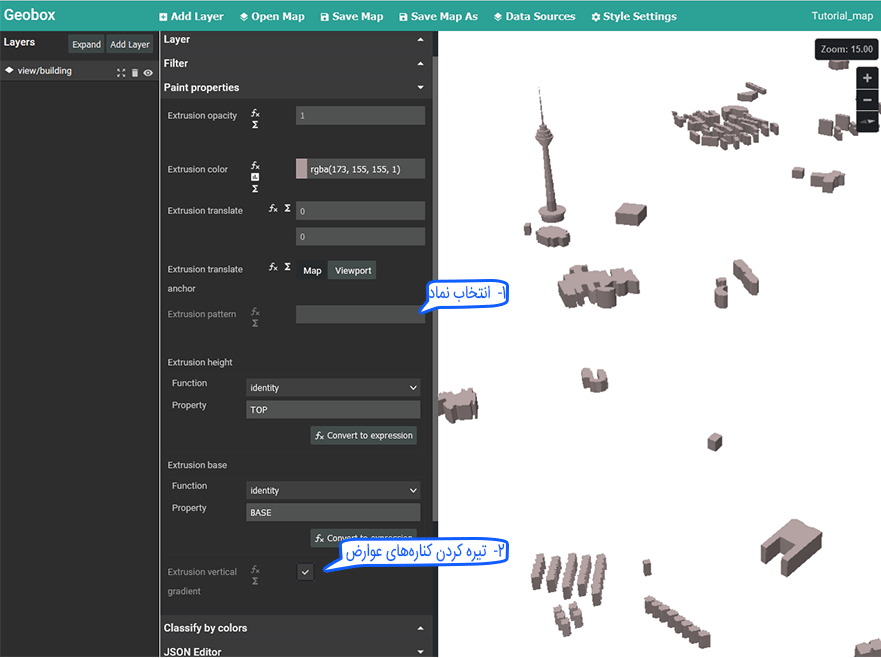The image size is (881, 658).
Task: Click sigma icon for Extrusion translate
Action: [287, 209]
